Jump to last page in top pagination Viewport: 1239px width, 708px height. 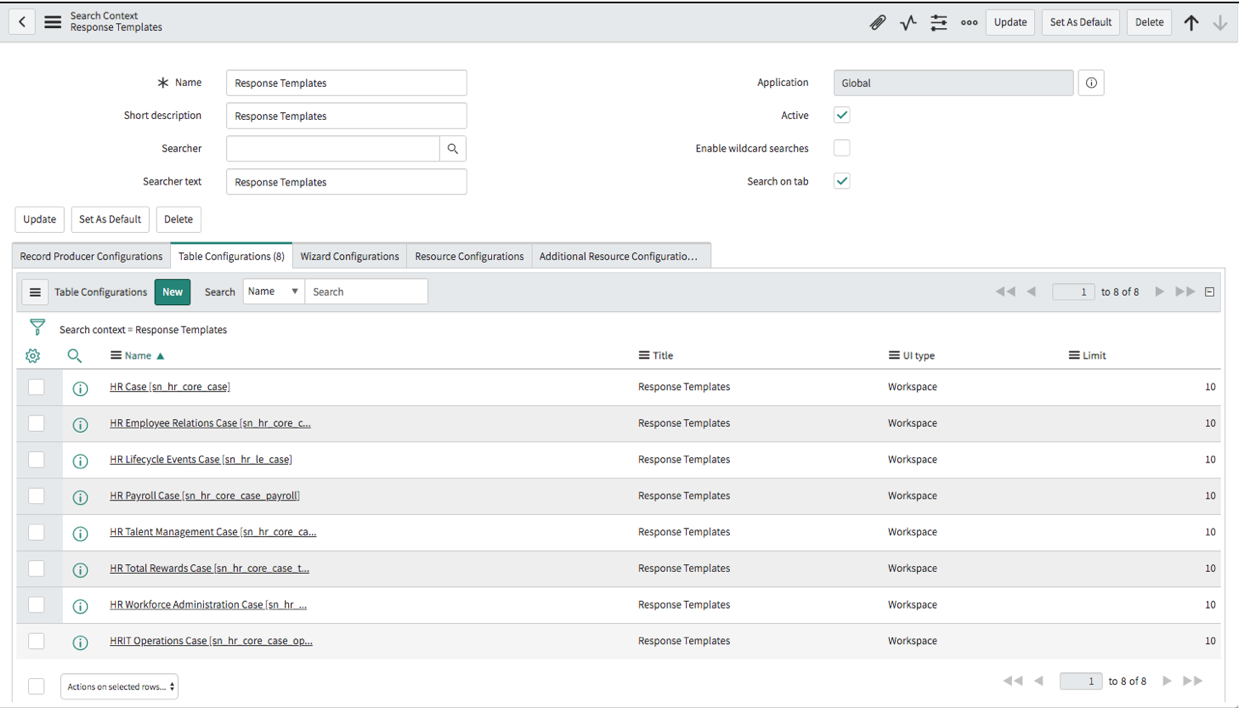tap(1185, 292)
